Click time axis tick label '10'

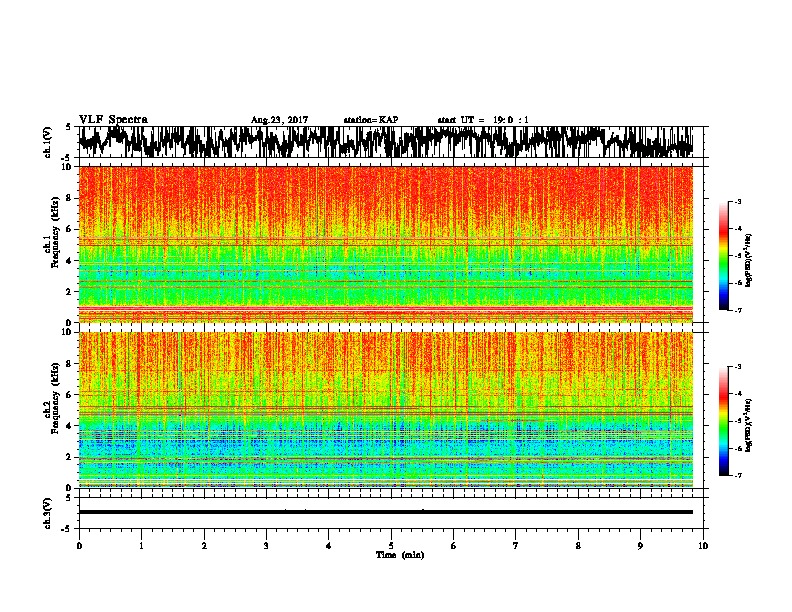703,546
